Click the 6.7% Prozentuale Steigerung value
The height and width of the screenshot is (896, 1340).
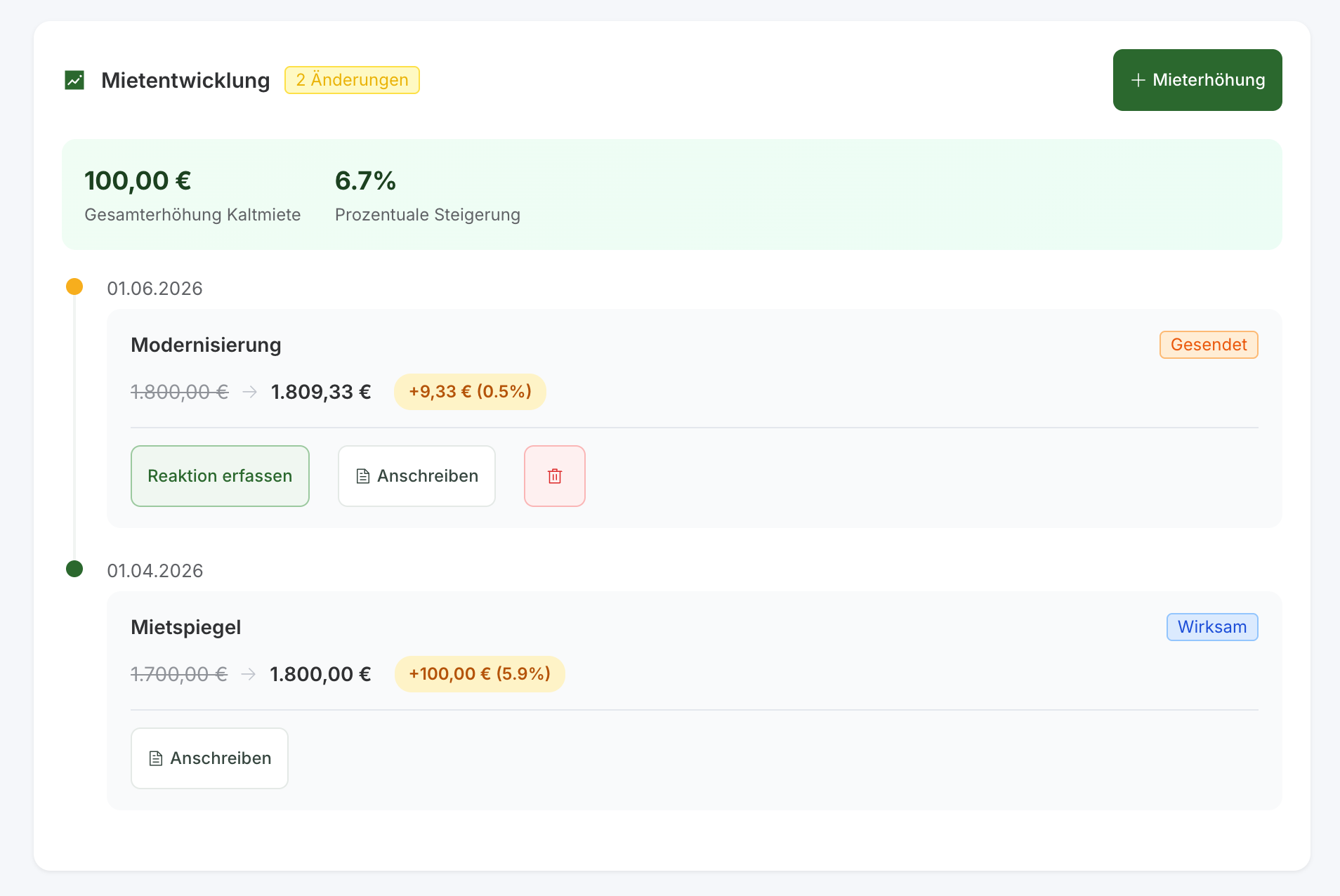pyautogui.click(x=365, y=181)
